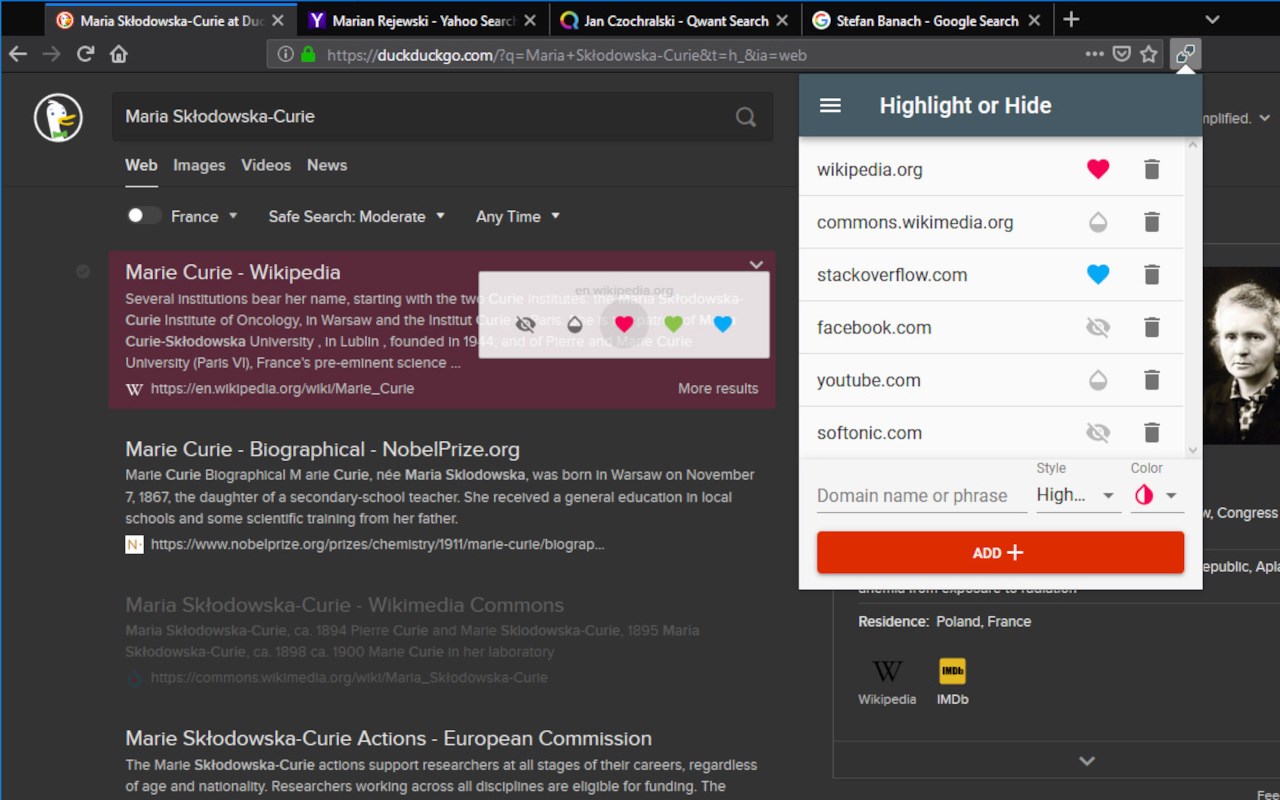This screenshot has width=1280, height=800.
Task: List all tabs with the chevron
Action: point(1212,19)
